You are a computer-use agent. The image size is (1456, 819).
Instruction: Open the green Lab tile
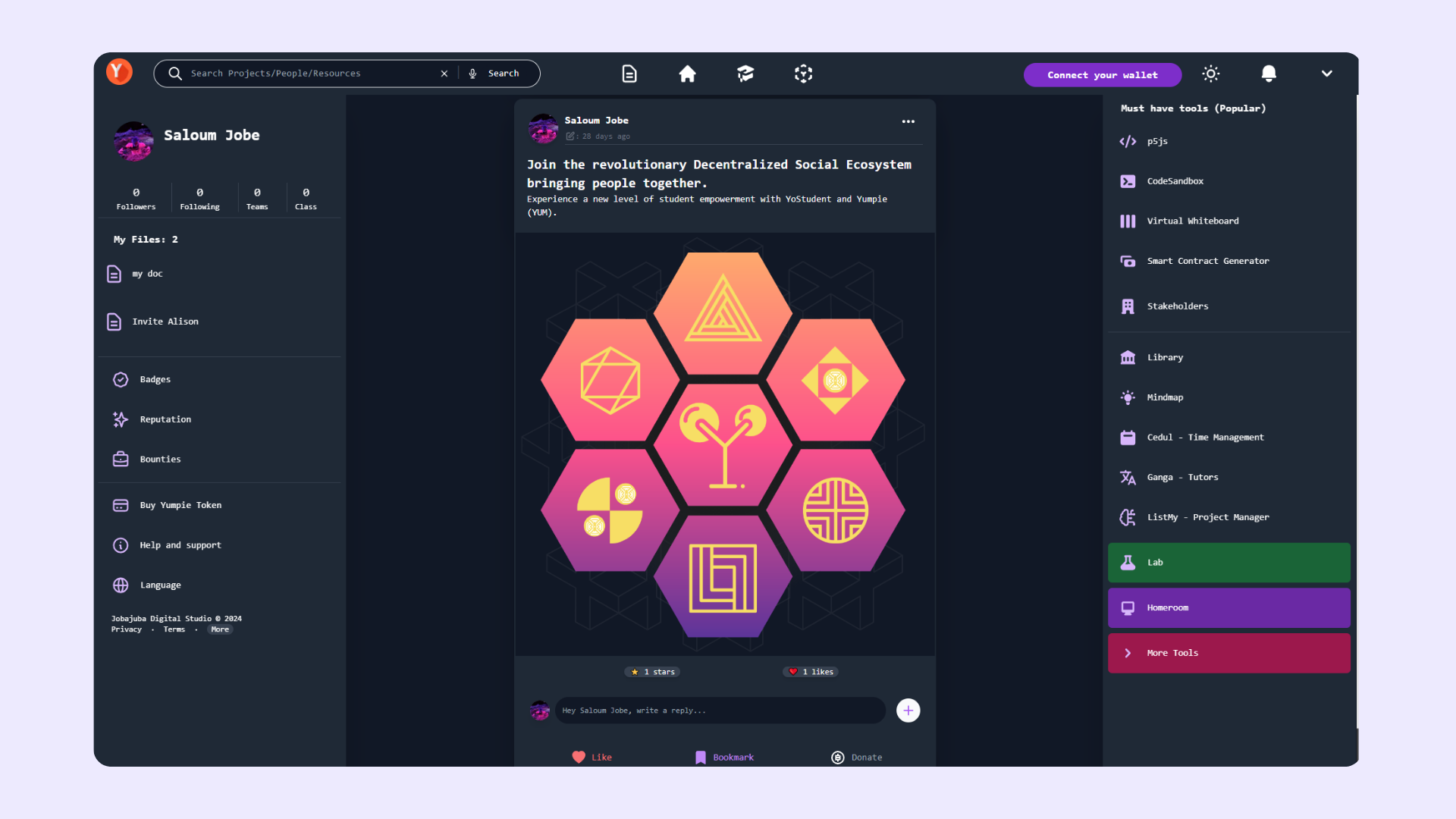coord(1228,563)
